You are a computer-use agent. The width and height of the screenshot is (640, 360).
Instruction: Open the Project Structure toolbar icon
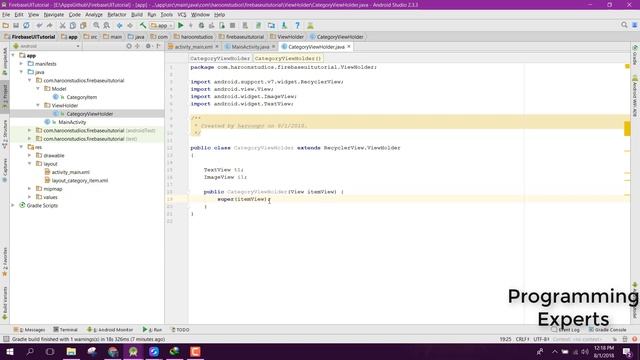[271, 25]
